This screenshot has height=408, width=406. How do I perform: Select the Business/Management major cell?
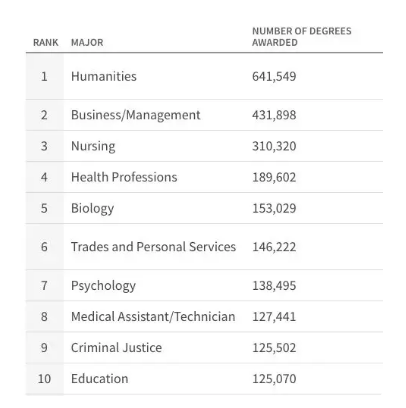point(136,115)
